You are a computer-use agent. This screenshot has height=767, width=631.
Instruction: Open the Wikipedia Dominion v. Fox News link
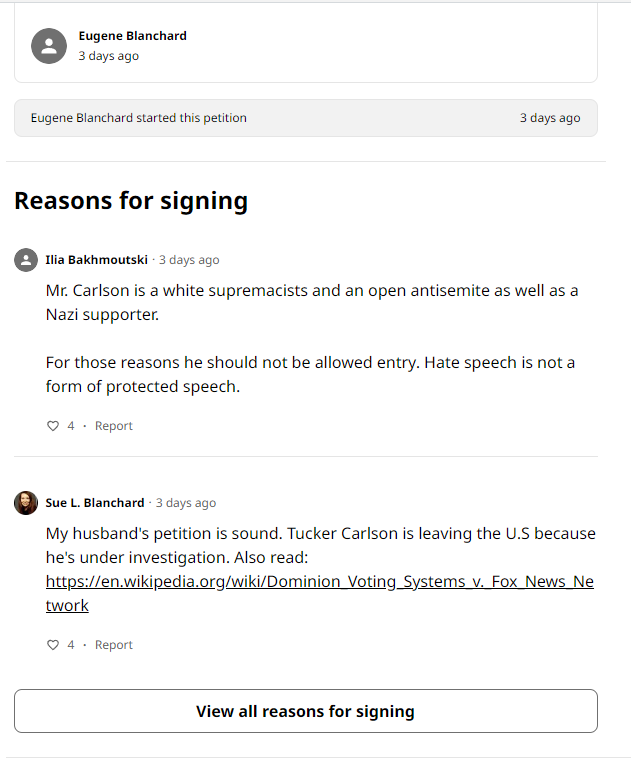[319, 582]
